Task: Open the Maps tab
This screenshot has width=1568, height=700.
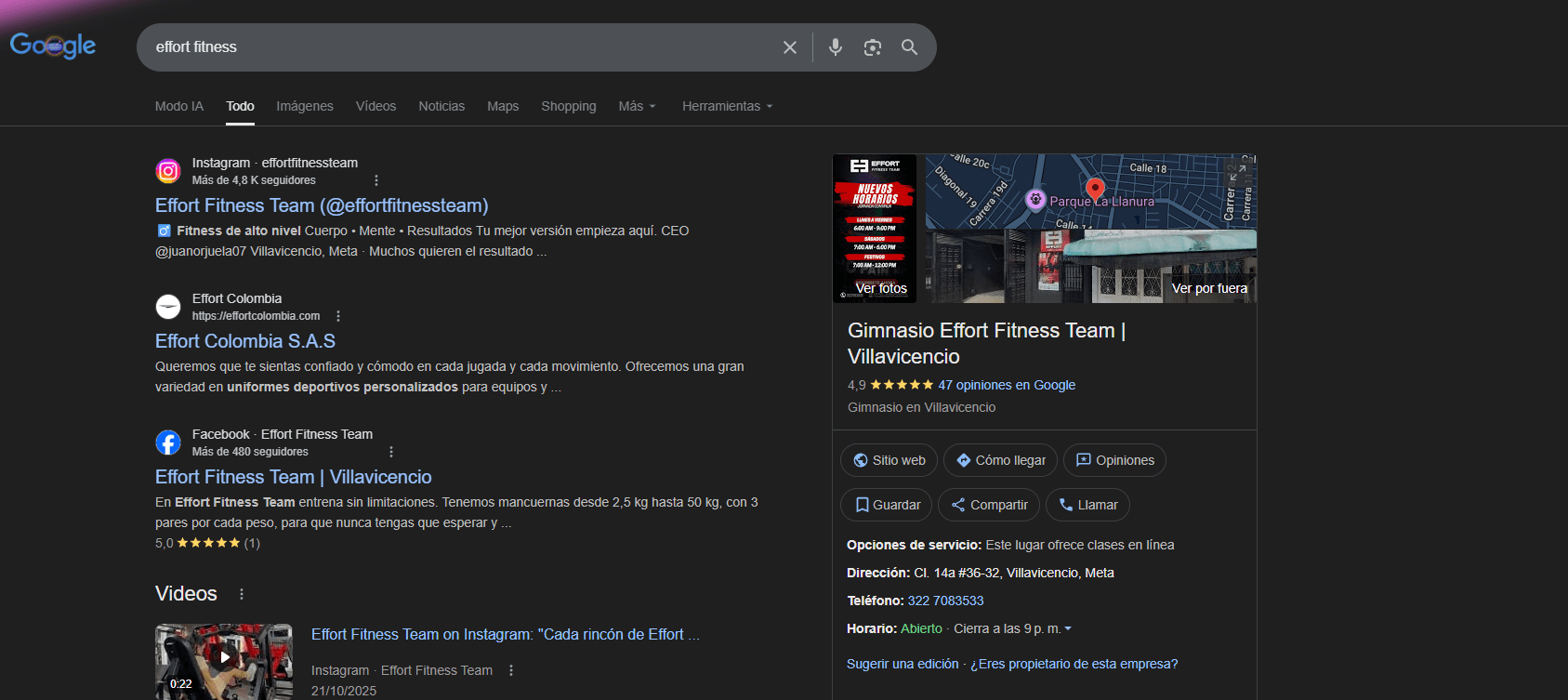Action: pos(503,106)
